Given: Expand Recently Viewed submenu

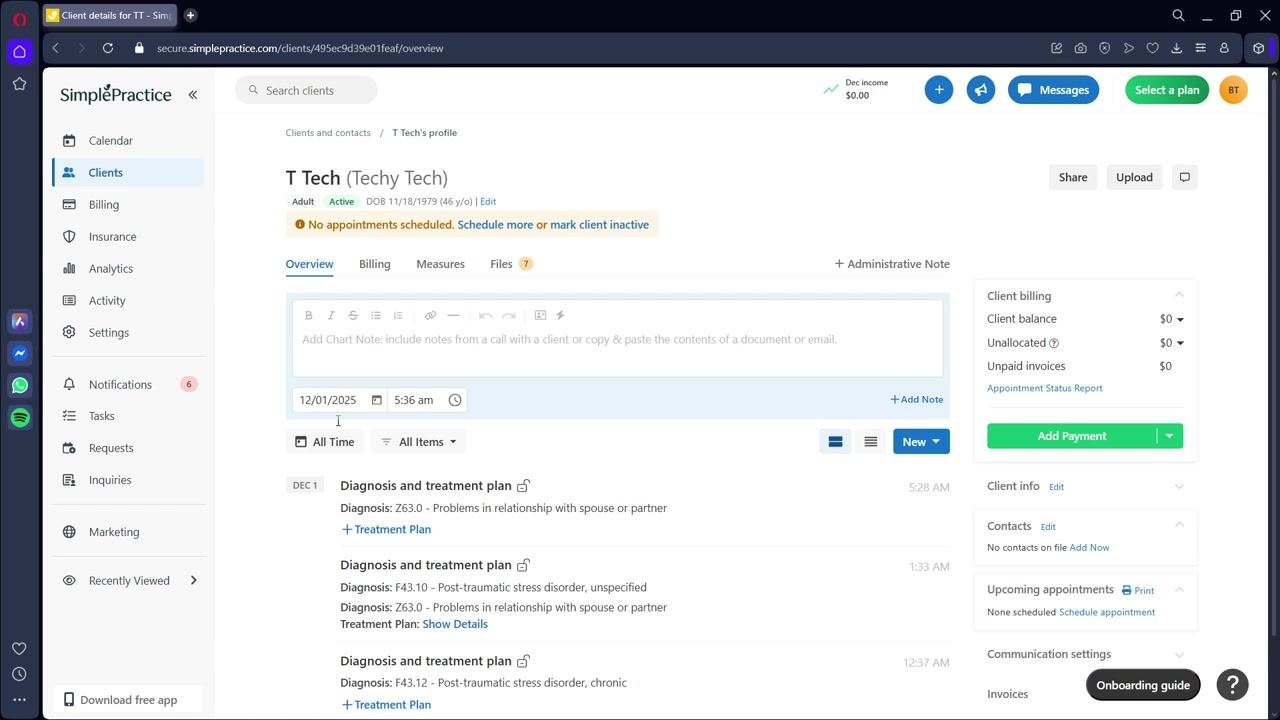Looking at the screenshot, I should coord(194,581).
